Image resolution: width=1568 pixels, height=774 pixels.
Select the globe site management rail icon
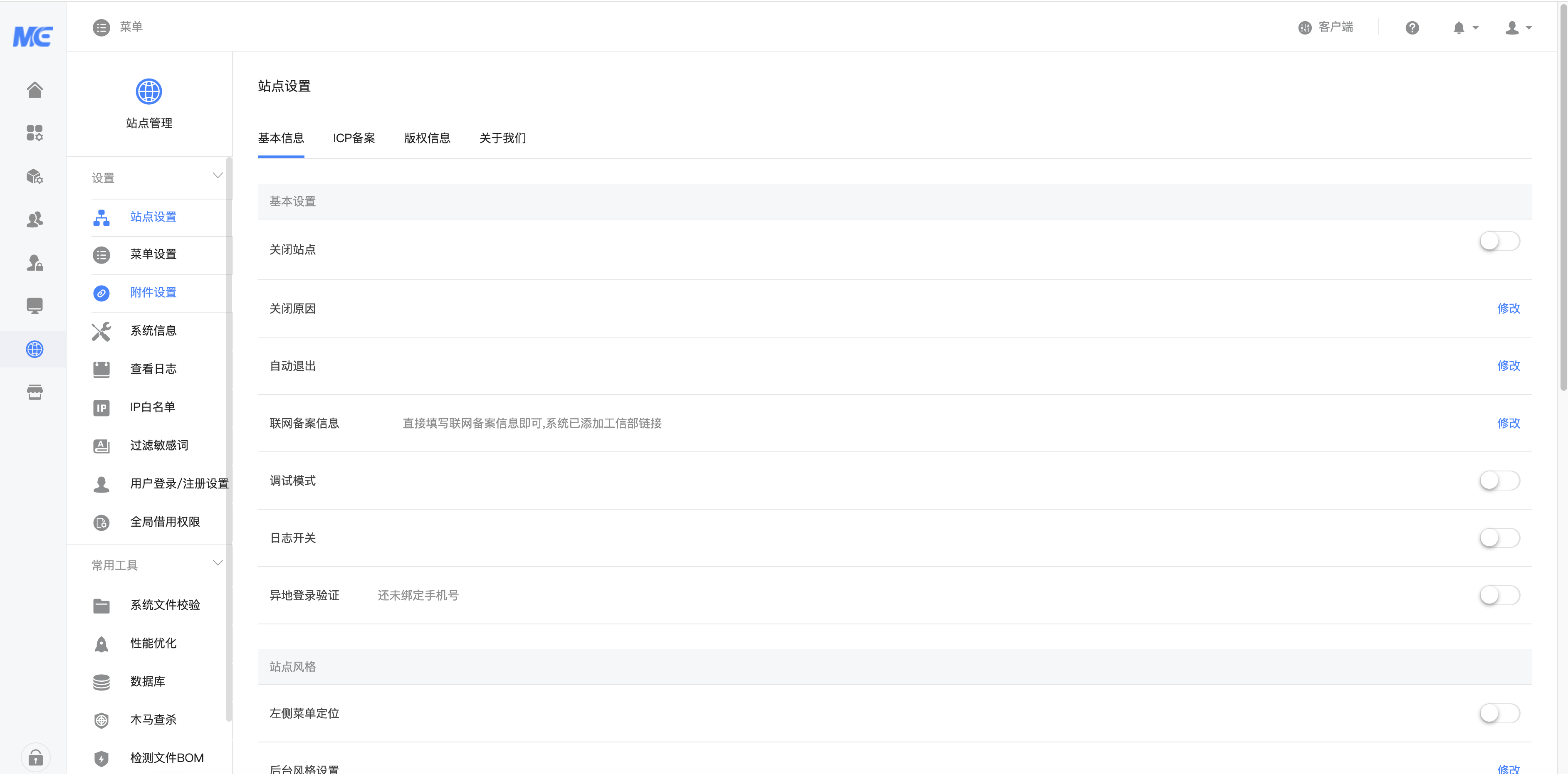[x=35, y=349]
